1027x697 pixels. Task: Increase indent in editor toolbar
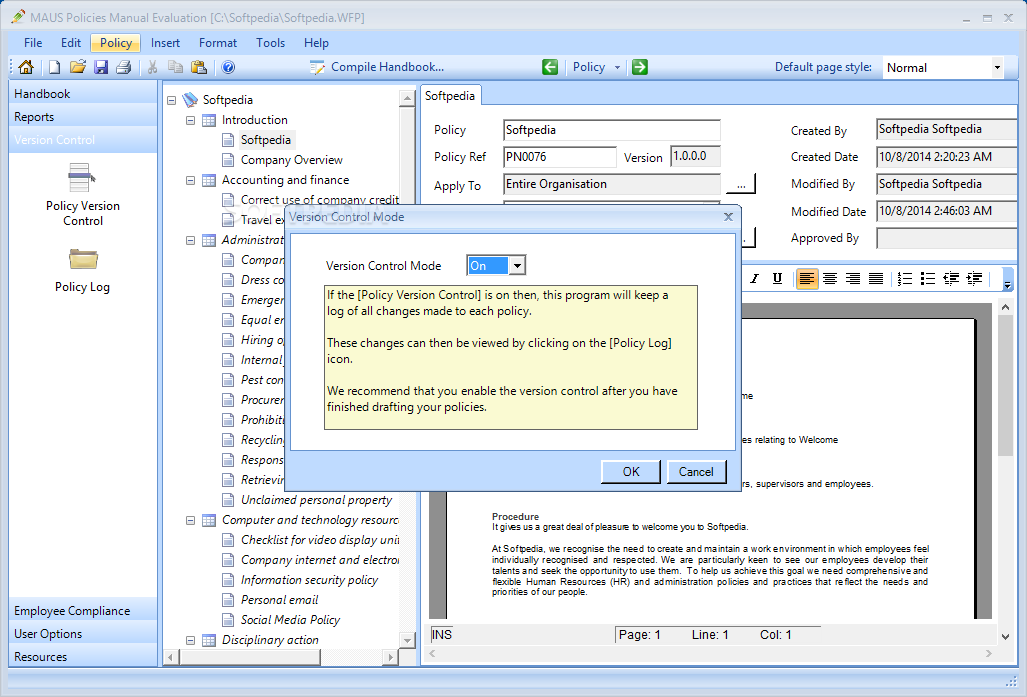pyautogui.click(x=975, y=278)
